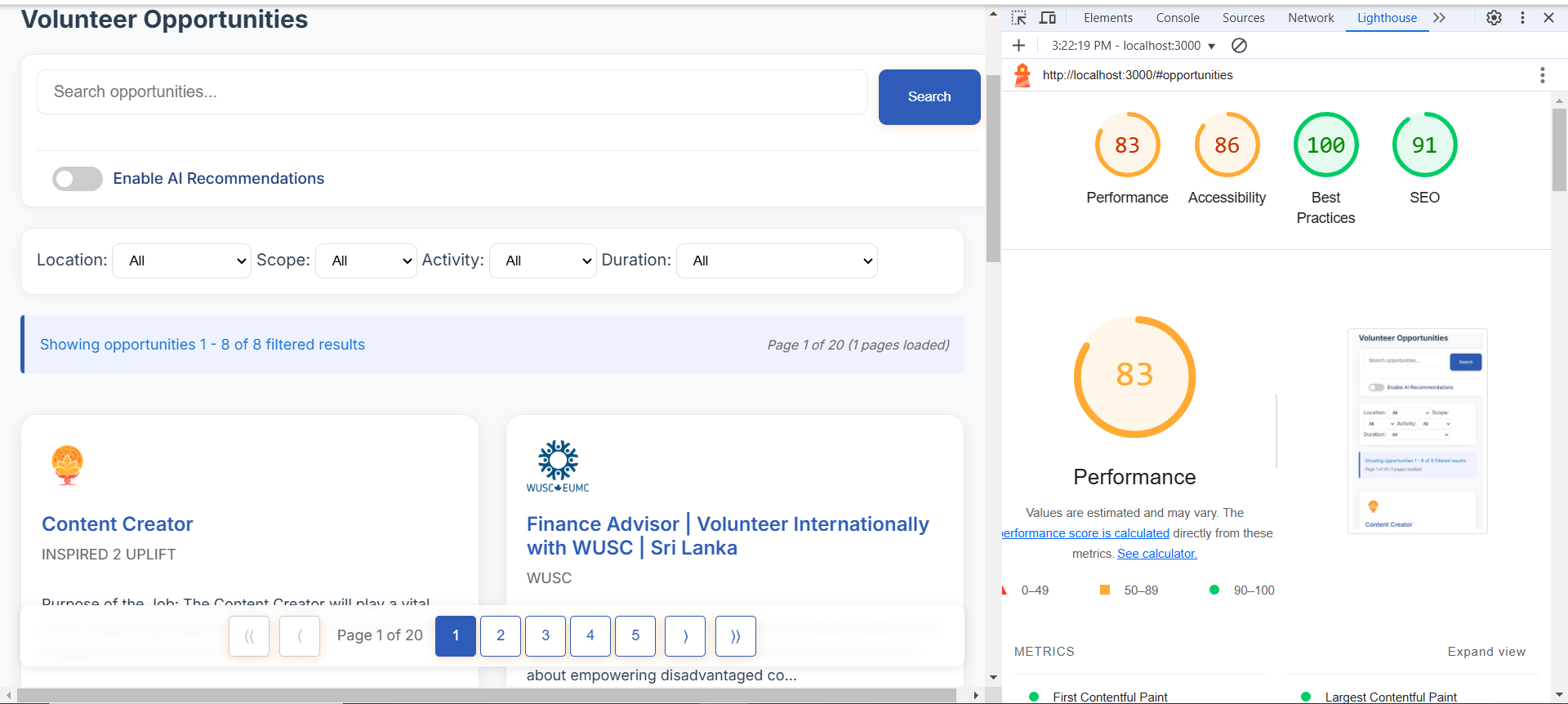
Task: Jump to the last page arrow
Action: (736, 636)
